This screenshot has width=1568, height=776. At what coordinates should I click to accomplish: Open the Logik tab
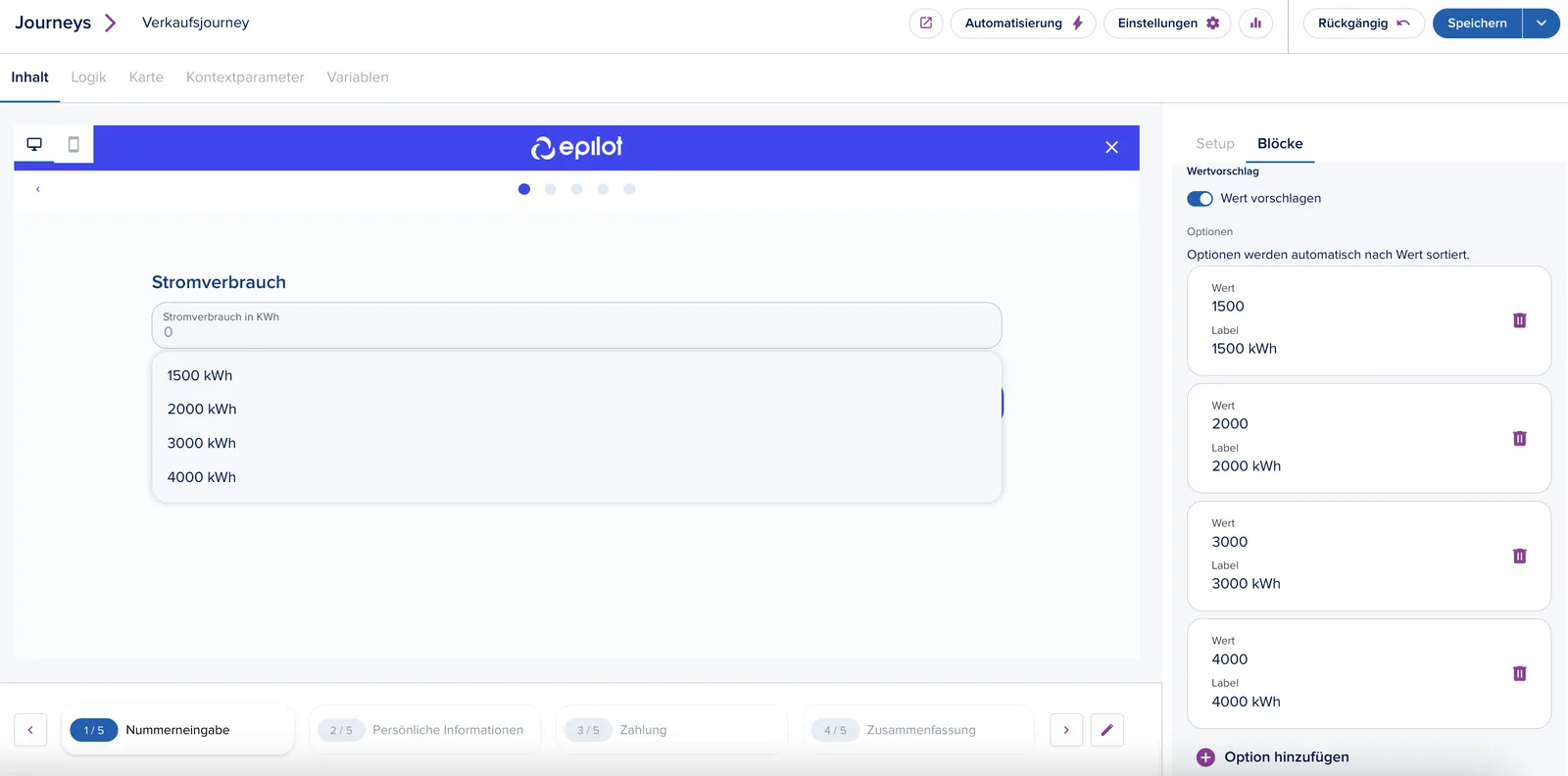pos(88,77)
